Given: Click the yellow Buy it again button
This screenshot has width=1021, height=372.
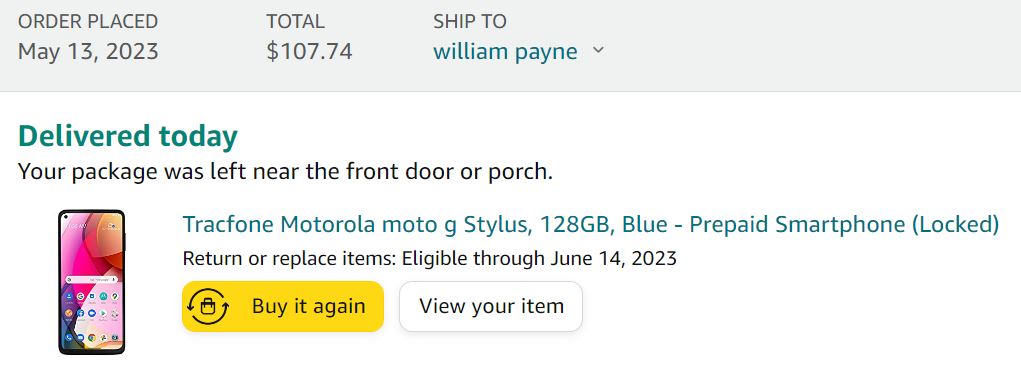Looking at the screenshot, I should coord(283,306).
